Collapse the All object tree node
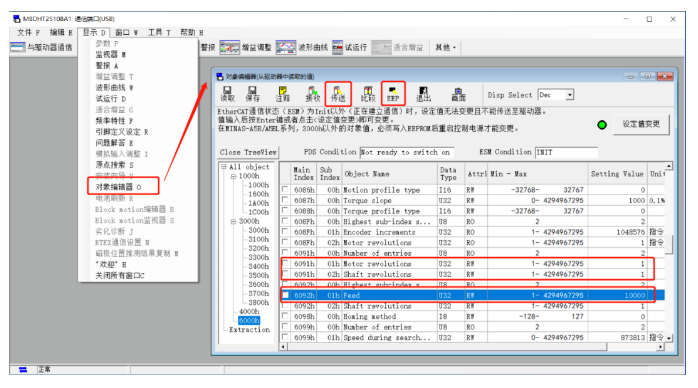 [x=224, y=167]
